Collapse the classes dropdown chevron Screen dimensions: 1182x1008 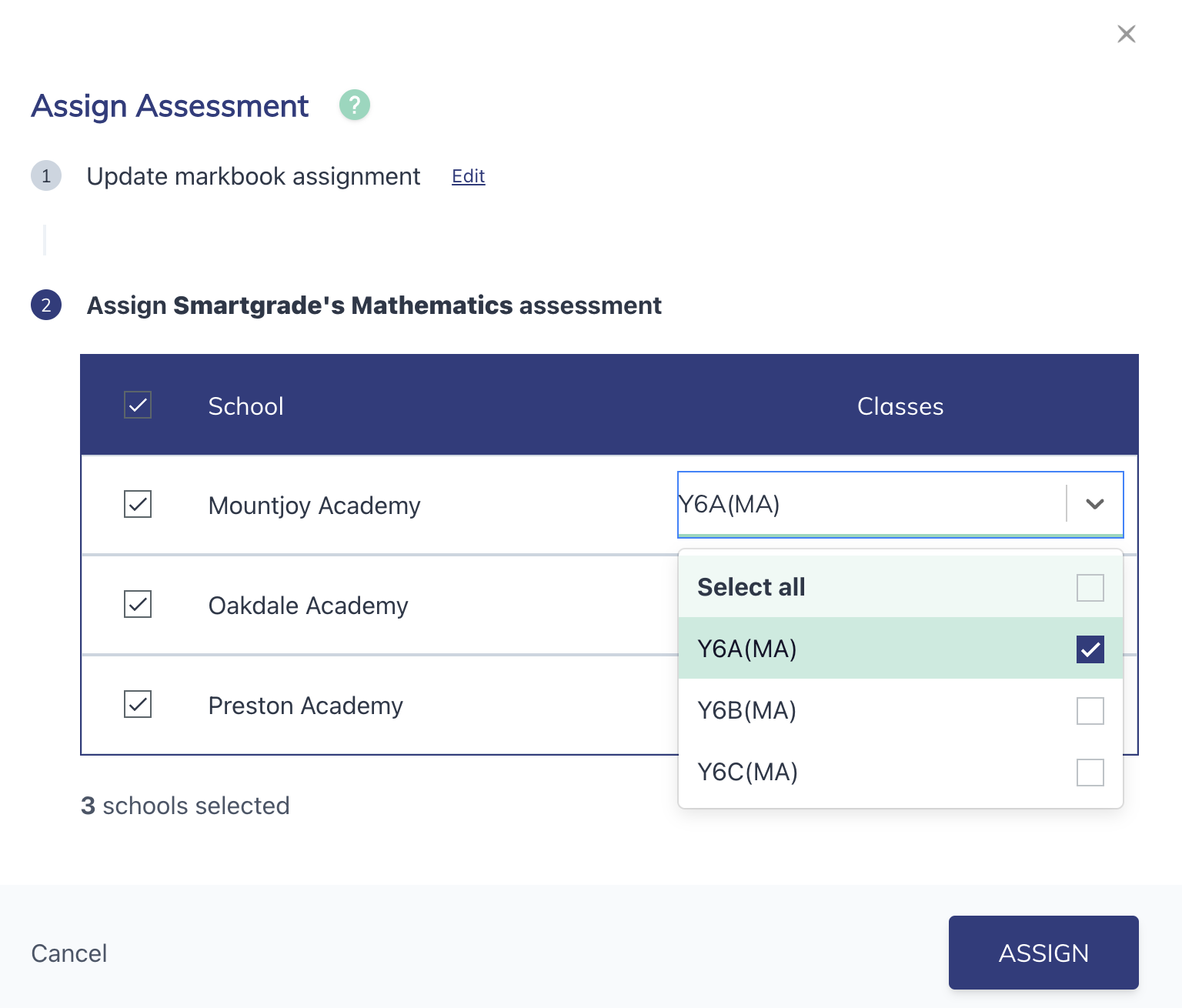pyautogui.click(x=1095, y=504)
